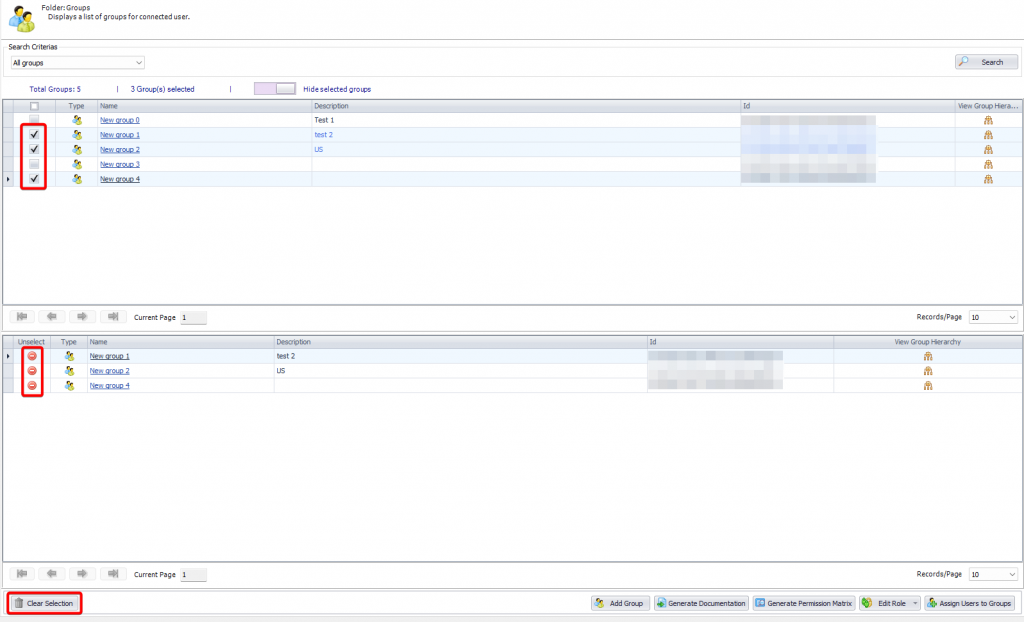Click upper Current Page input field
Viewport: 1024px width, 622px height.
pos(193,317)
